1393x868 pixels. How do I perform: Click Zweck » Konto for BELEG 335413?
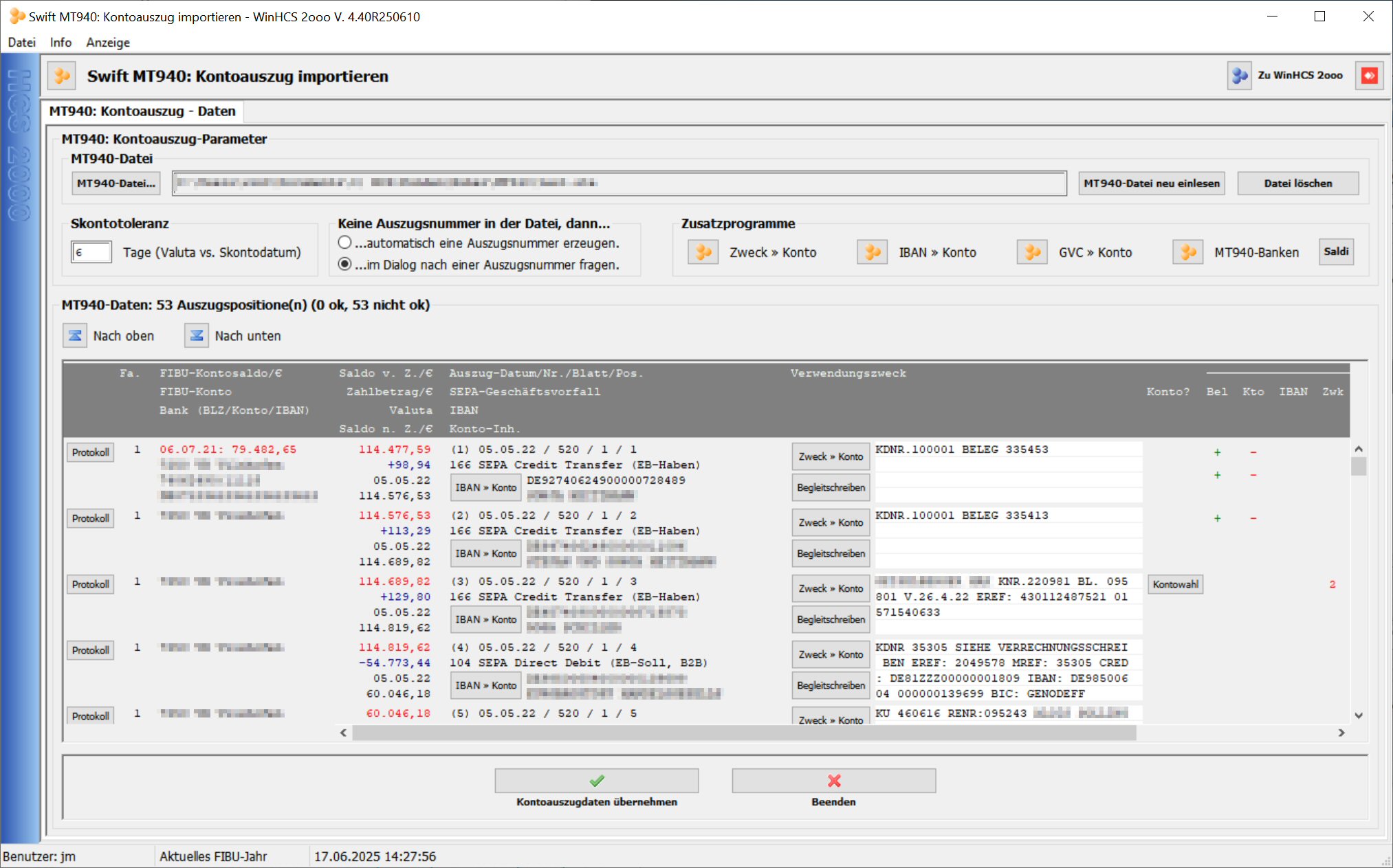click(x=831, y=522)
